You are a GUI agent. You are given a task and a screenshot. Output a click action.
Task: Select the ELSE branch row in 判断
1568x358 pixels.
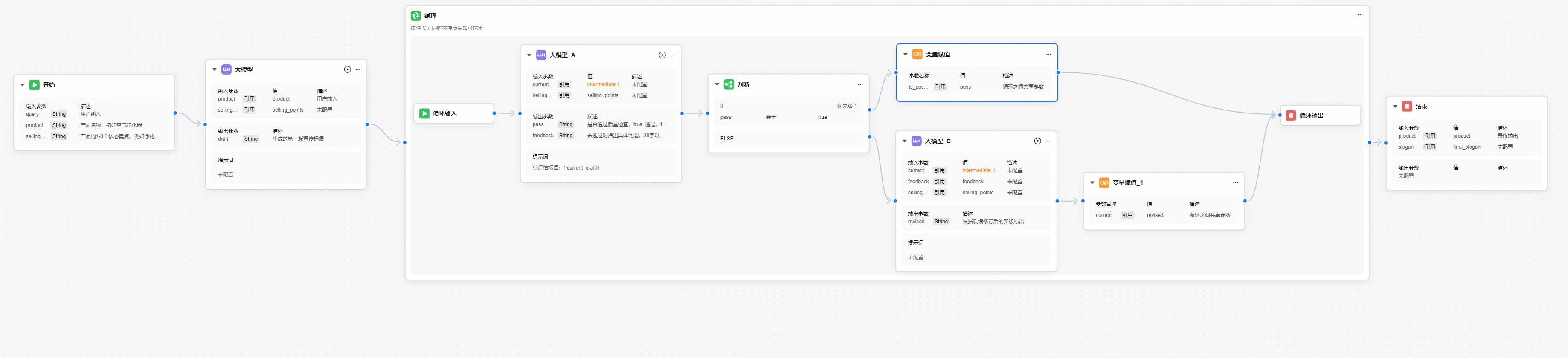click(788, 139)
